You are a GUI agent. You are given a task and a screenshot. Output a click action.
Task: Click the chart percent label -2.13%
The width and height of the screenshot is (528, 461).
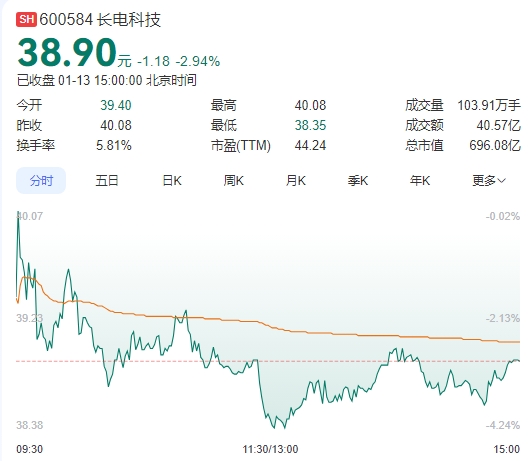point(503,318)
